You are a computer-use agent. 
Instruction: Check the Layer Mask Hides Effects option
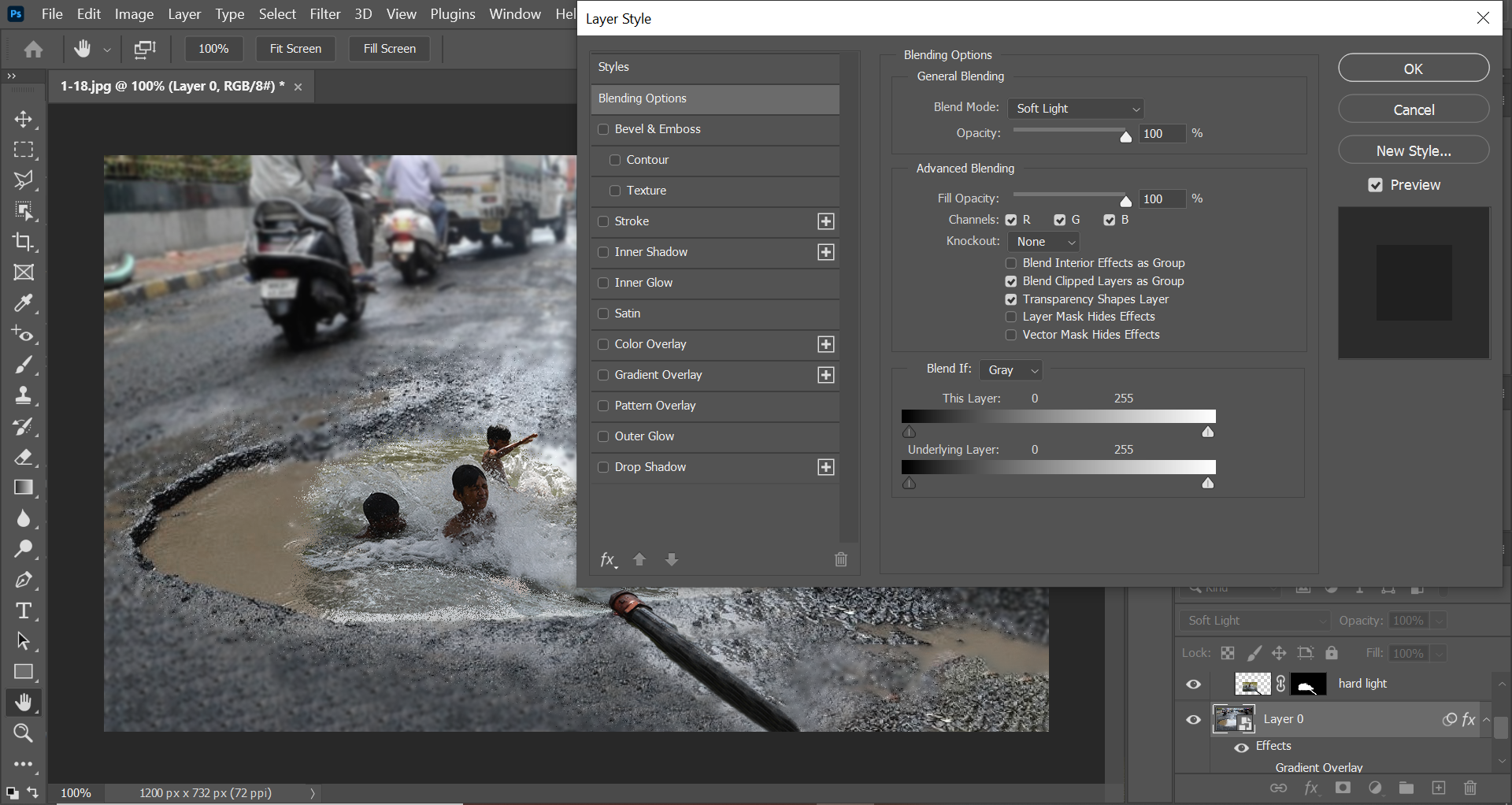(x=1010, y=316)
